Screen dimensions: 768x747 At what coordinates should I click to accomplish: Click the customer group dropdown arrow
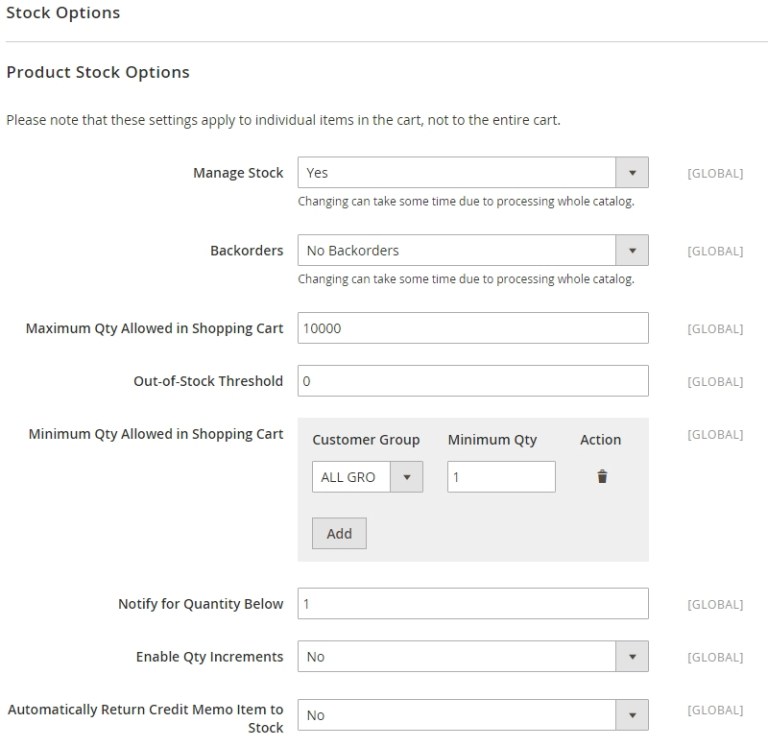click(406, 477)
